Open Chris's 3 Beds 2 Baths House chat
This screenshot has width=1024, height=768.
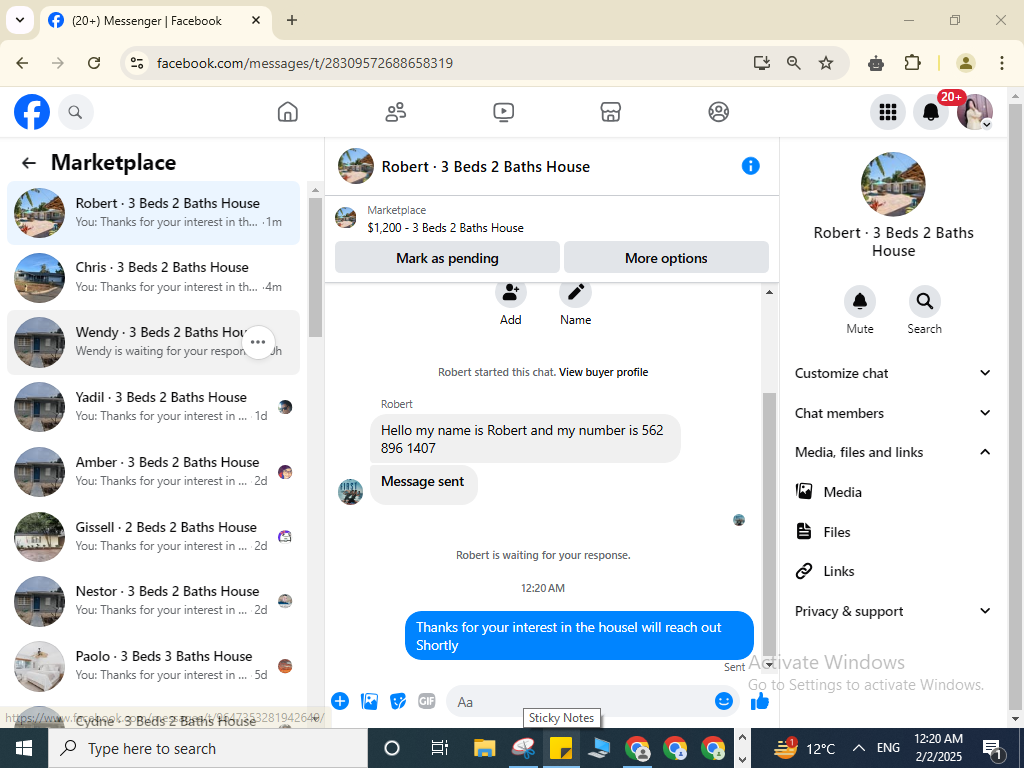[x=153, y=277]
